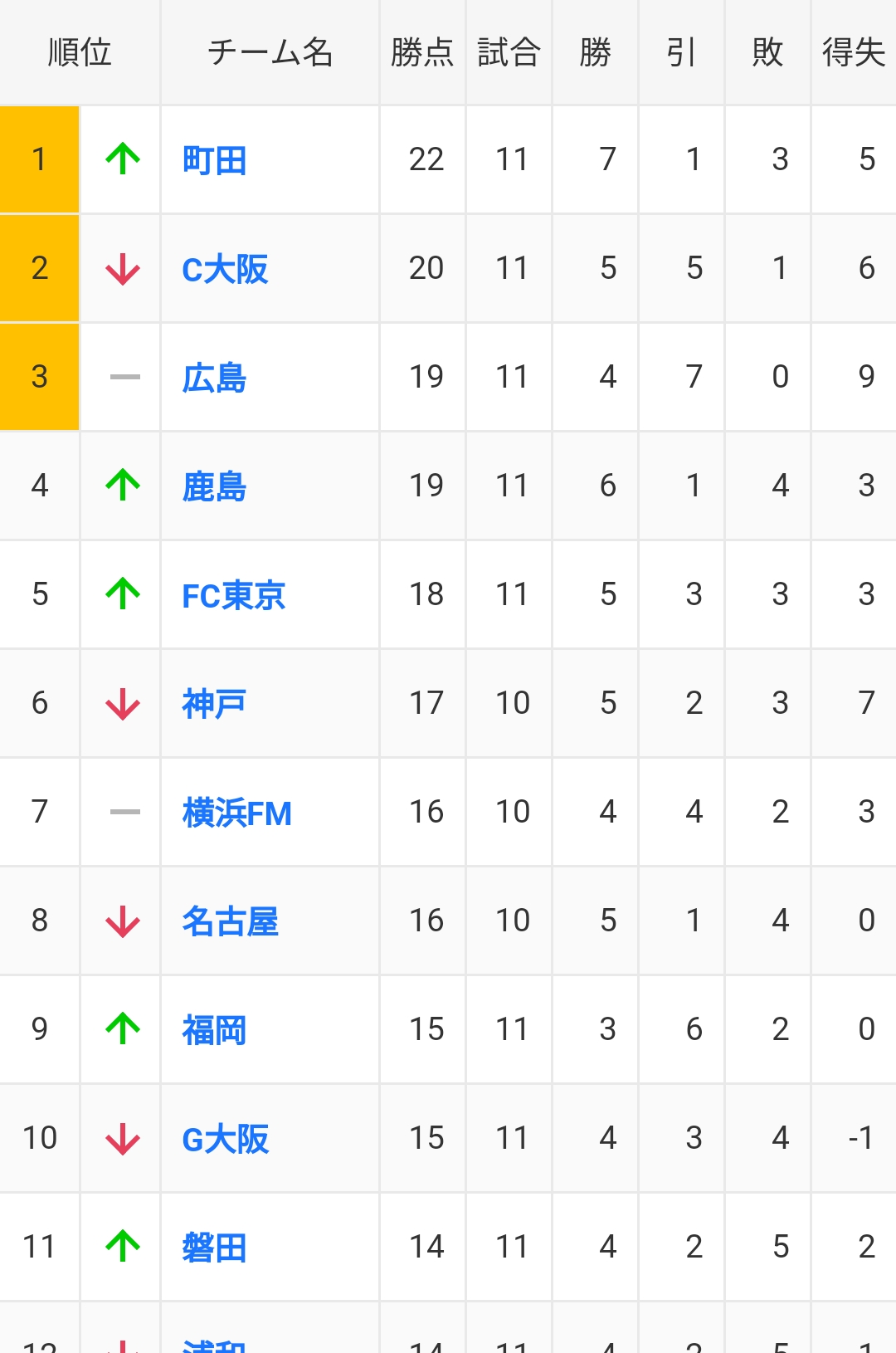Click the yellow rank 1 cell
Viewport: 896px width, 1353px height.
(x=39, y=159)
